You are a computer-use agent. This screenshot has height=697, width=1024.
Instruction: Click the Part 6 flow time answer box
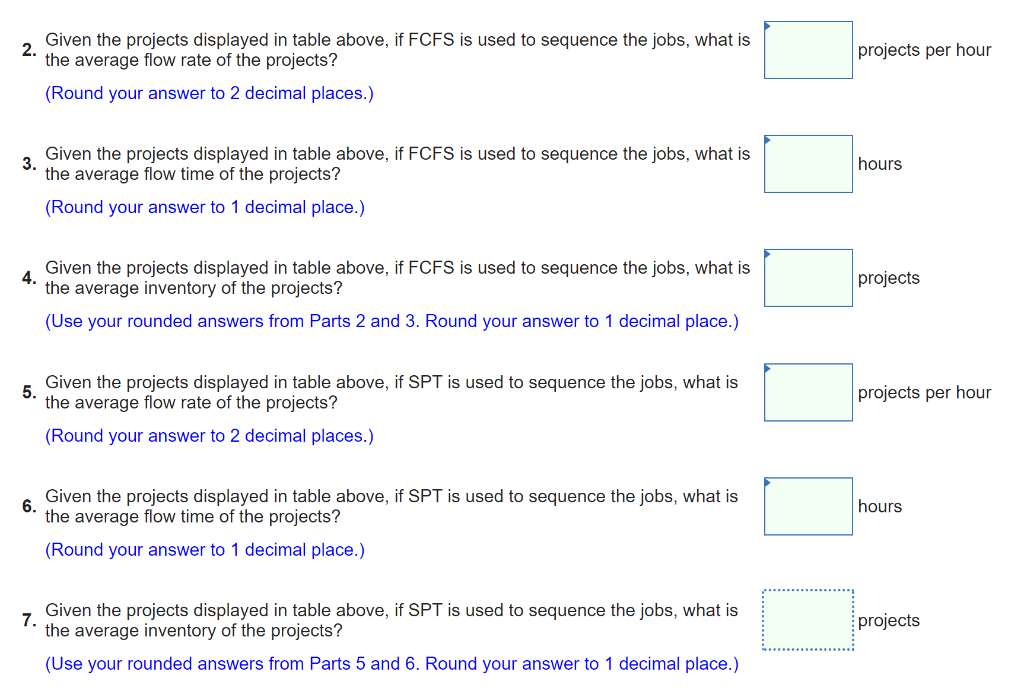807,506
